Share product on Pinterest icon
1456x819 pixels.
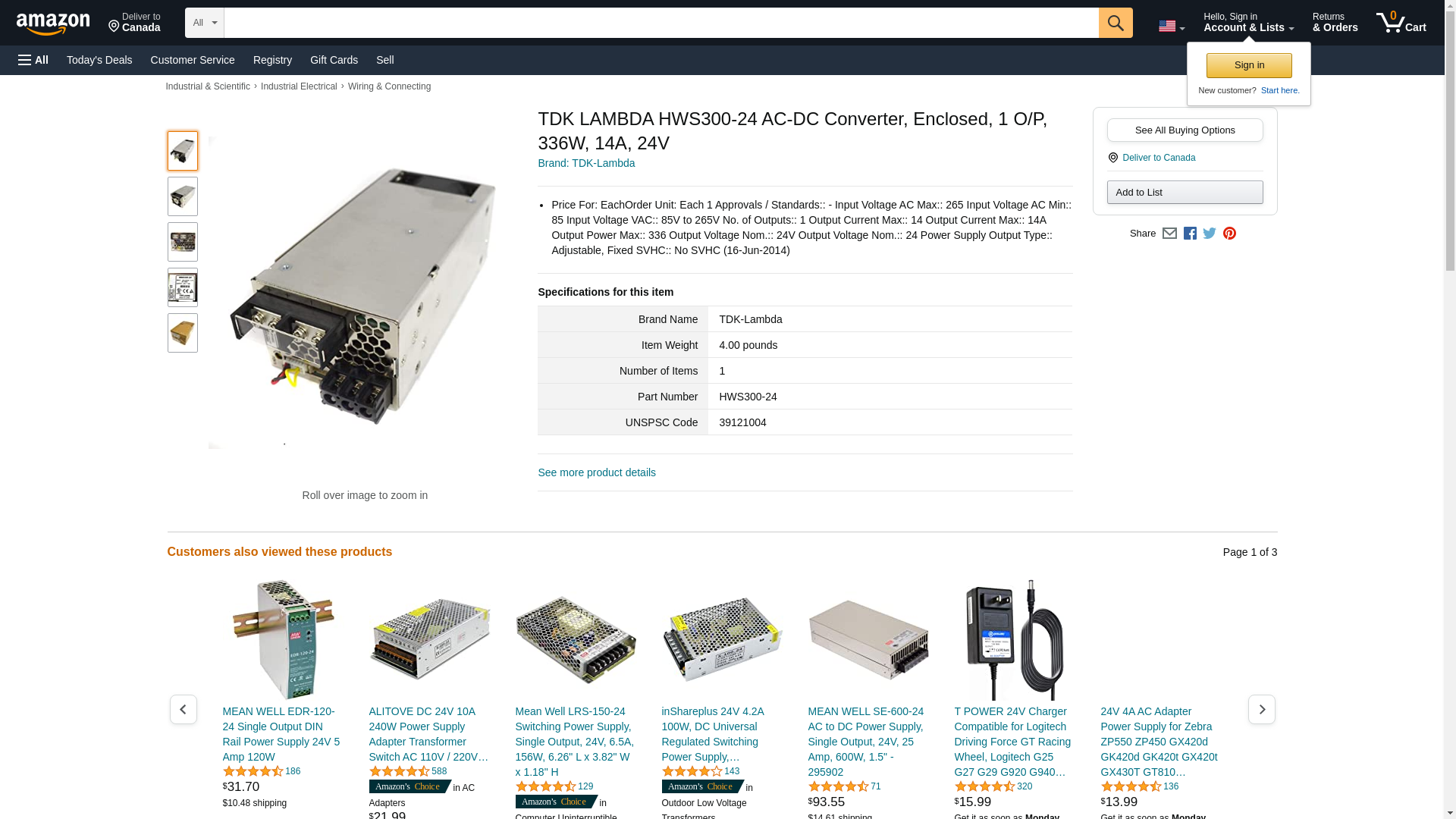1229,234
